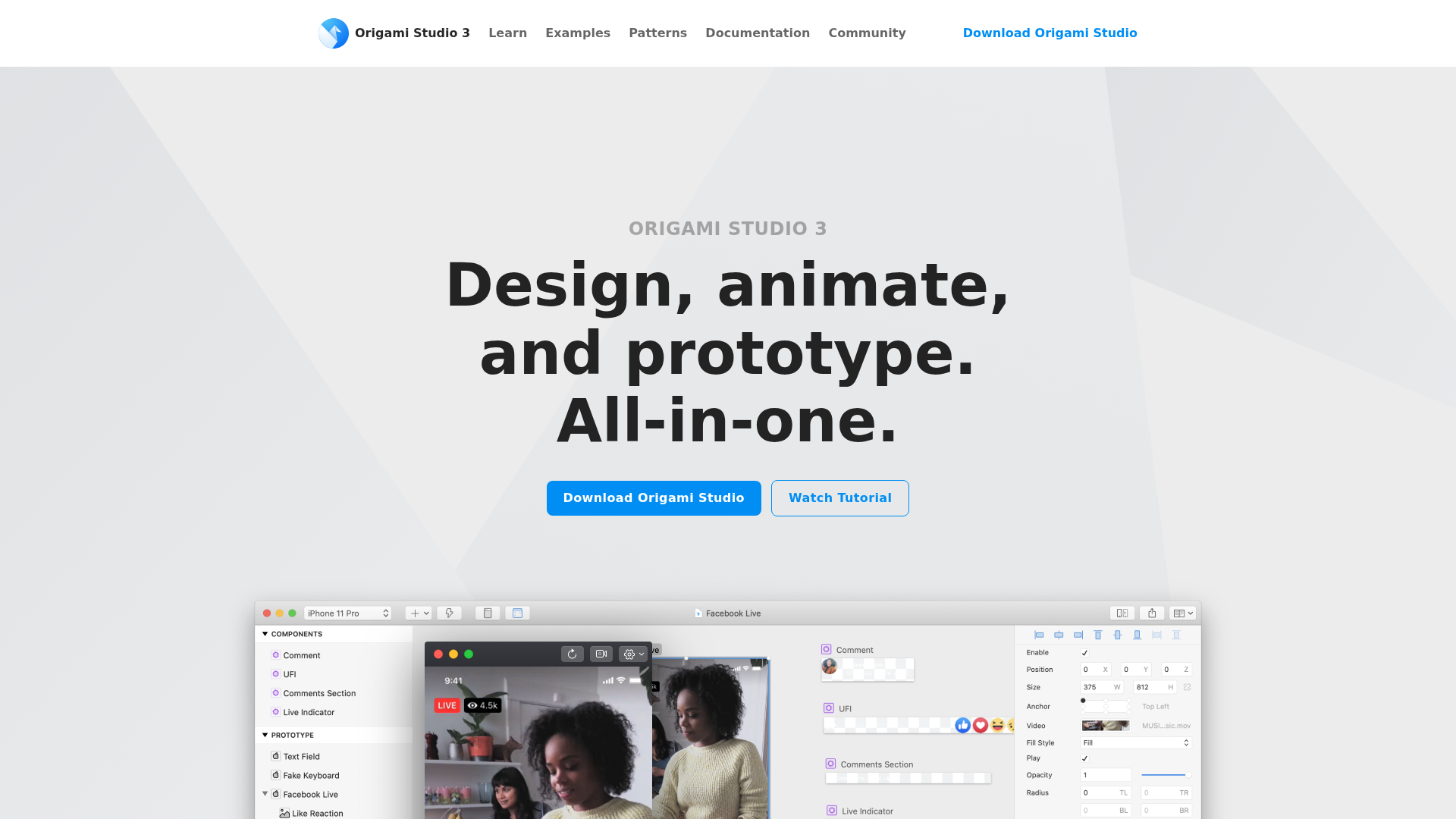This screenshot has height=819, width=1456.
Task: Click the Watch Tutorial button
Action: coord(839,498)
